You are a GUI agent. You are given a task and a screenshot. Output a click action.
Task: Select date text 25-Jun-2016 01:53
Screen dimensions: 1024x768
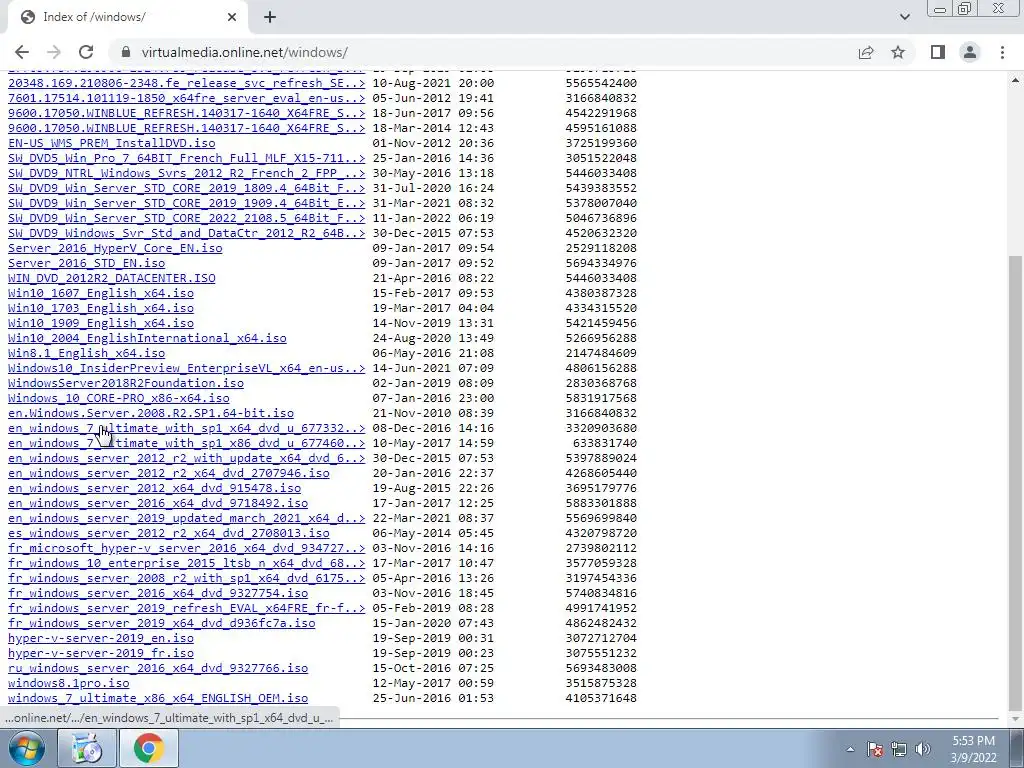pyautogui.click(x=434, y=699)
